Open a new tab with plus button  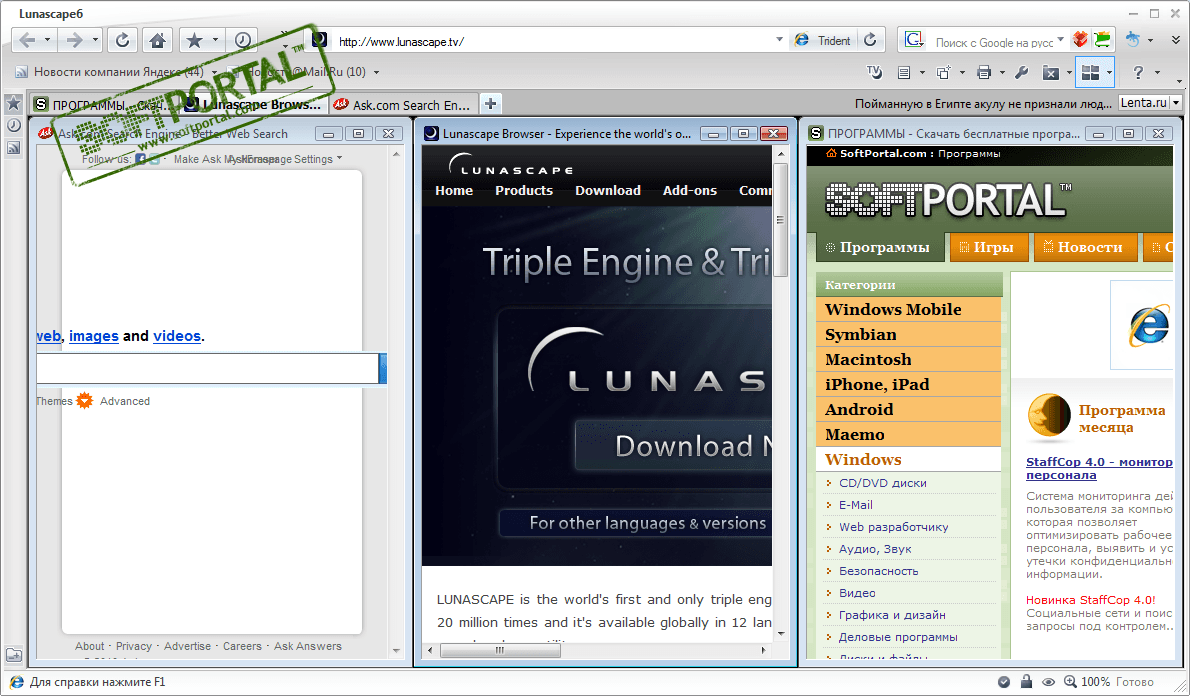coord(491,104)
